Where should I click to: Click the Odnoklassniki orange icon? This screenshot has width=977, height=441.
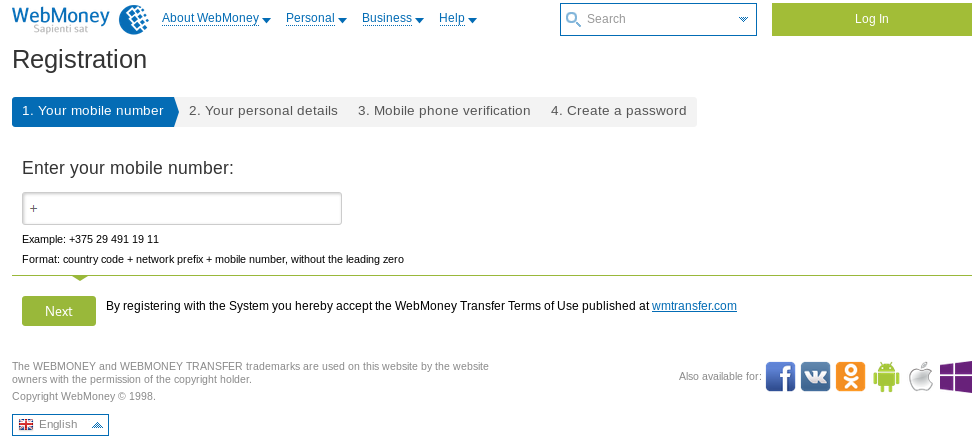coord(850,376)
